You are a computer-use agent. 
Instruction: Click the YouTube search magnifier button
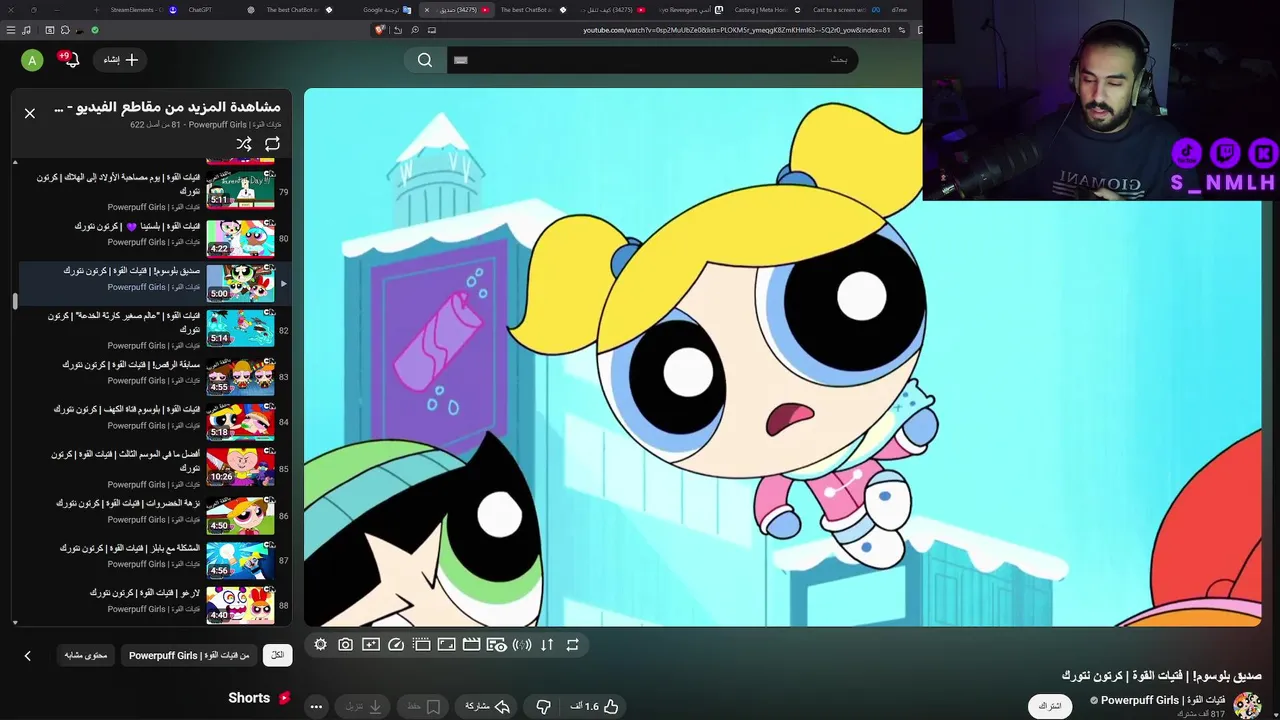click(425, 60)
